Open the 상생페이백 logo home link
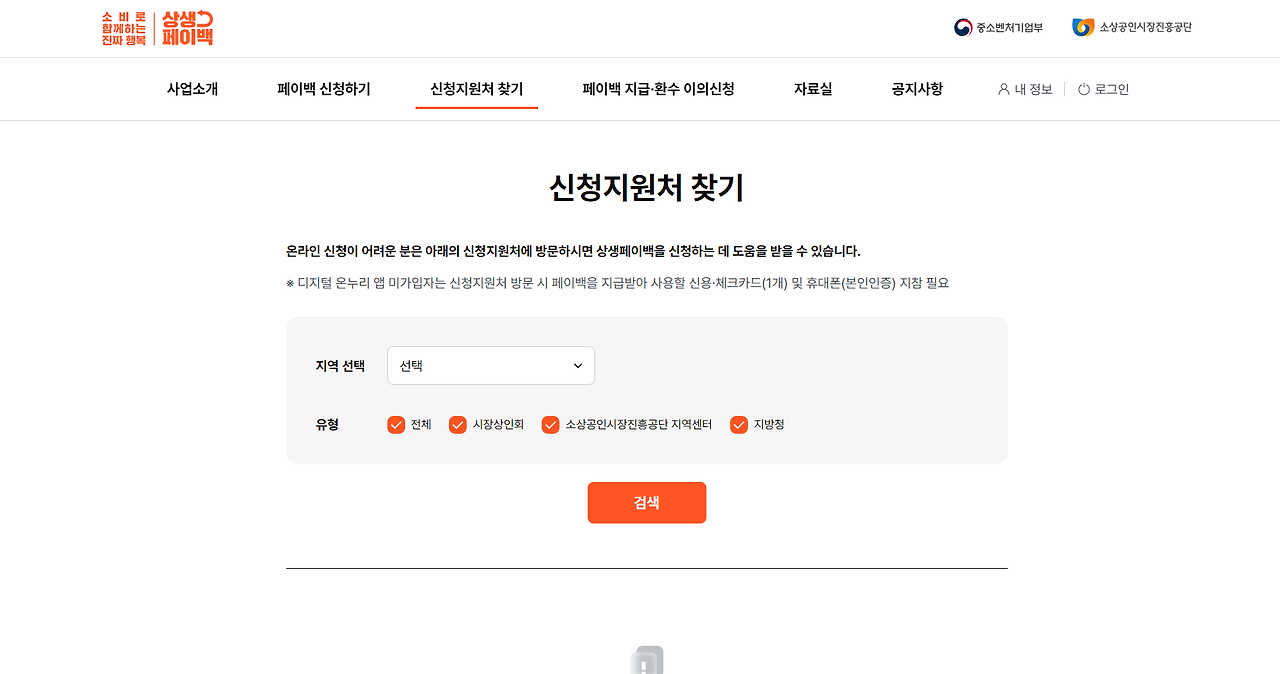Image resolution: width=1280 pixels, height=674 pixels. [x=157, y=28]
